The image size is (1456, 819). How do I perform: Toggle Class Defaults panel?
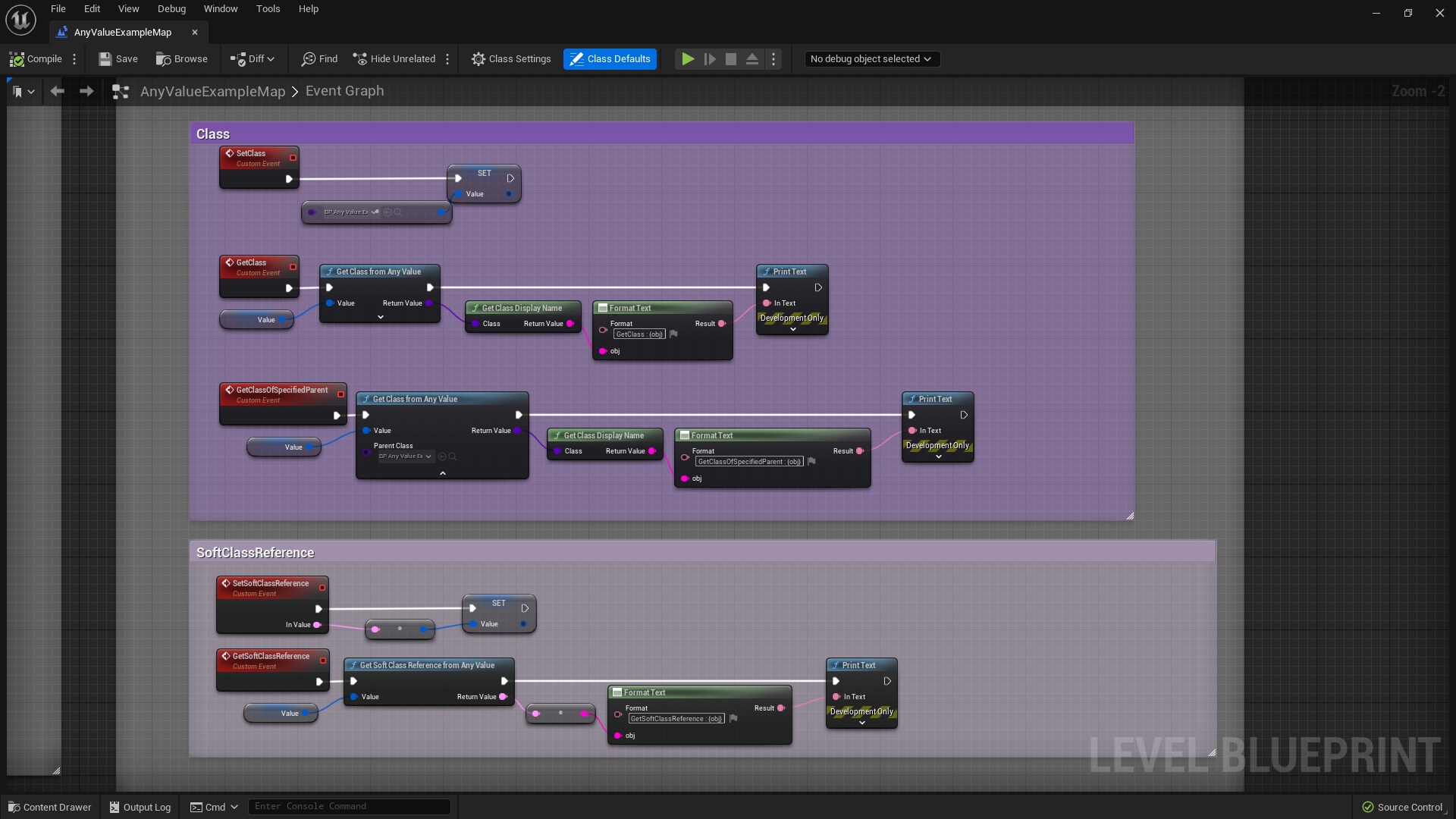click(x=610, y=59)
